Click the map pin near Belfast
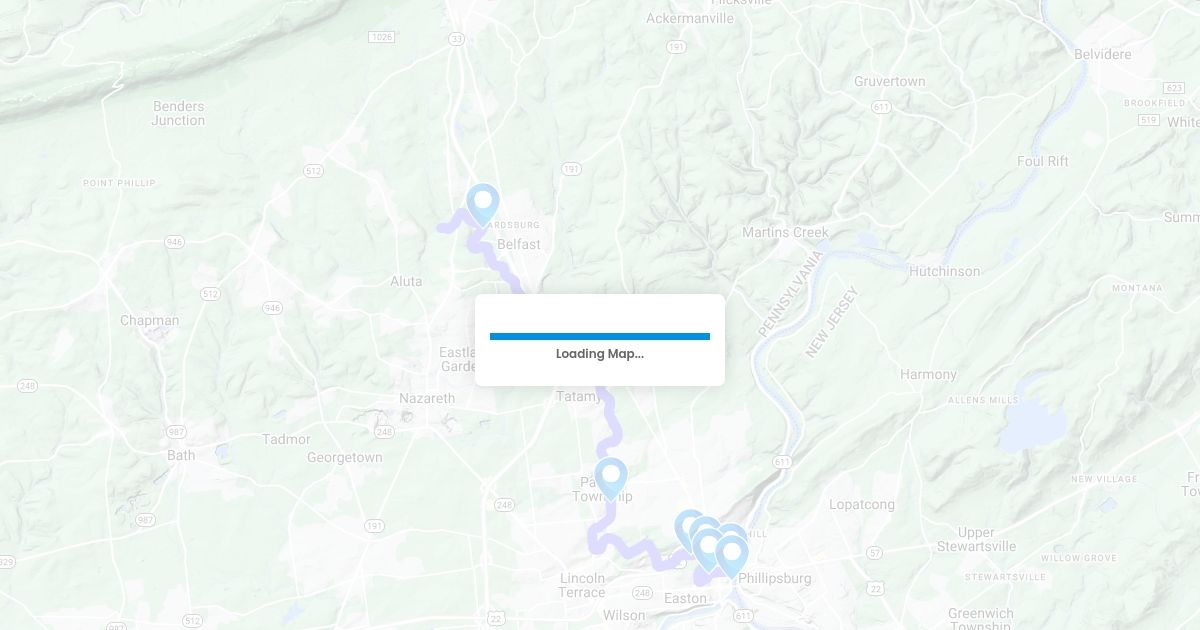The width and height of the screenshot is (1200, 630). tap(483, 204)
